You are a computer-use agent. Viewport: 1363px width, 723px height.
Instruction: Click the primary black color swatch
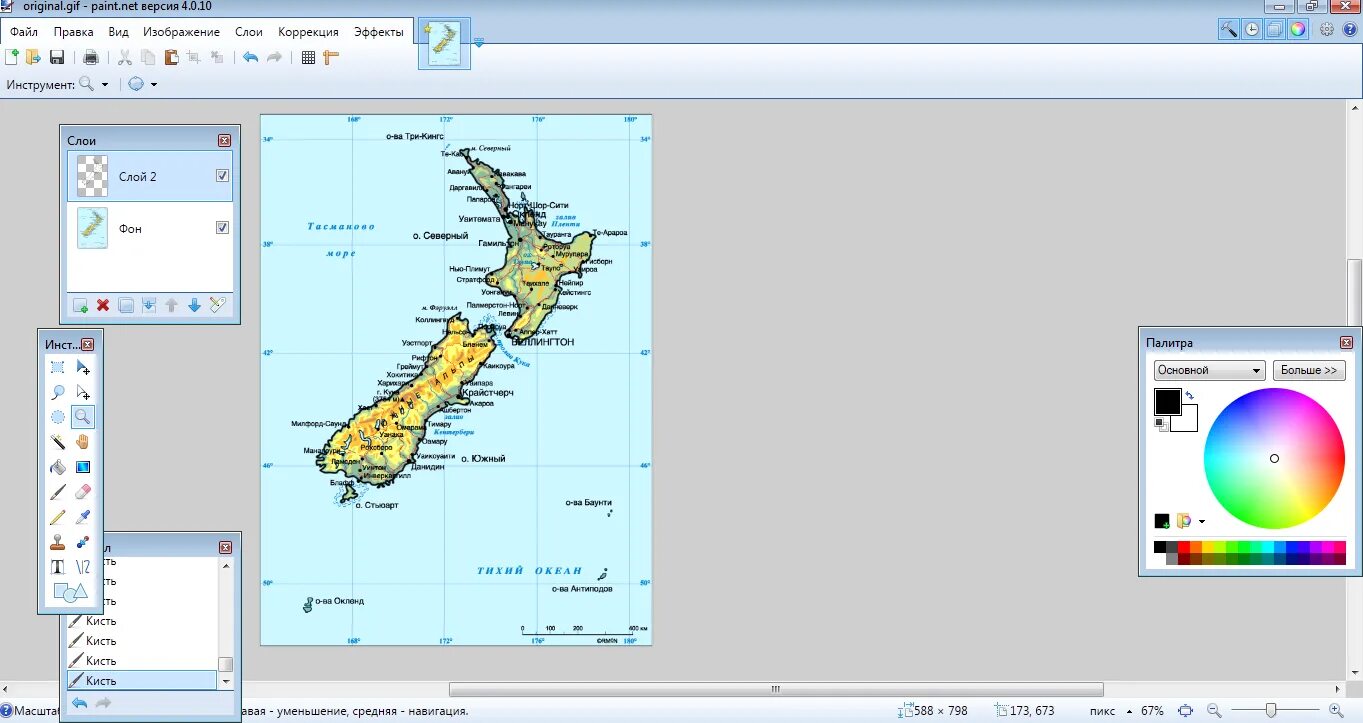pos(1168,402)
